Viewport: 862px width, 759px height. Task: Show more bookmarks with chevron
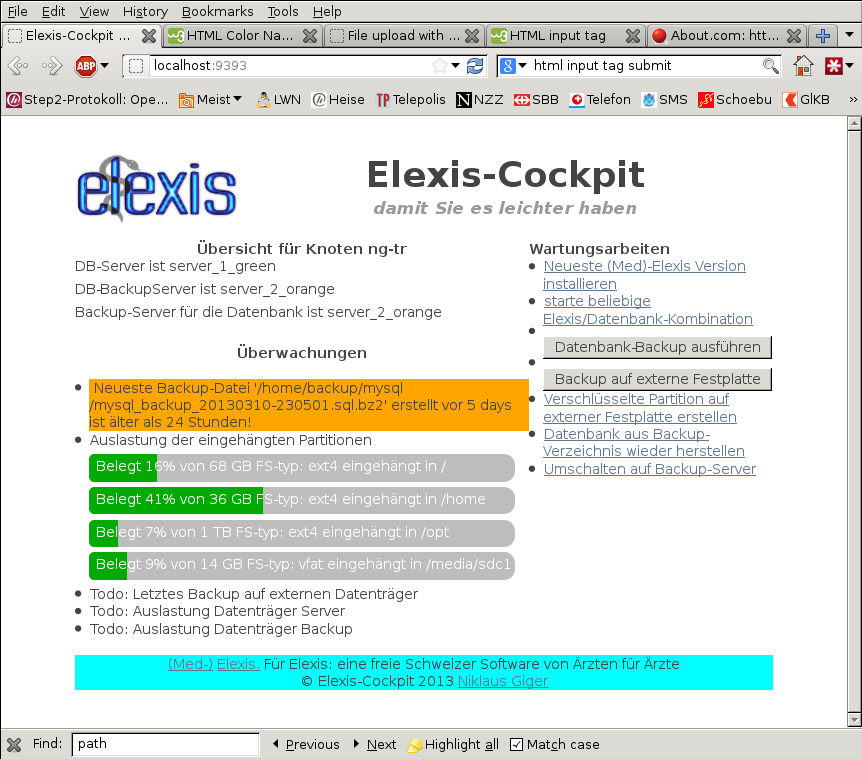(853, 99)
